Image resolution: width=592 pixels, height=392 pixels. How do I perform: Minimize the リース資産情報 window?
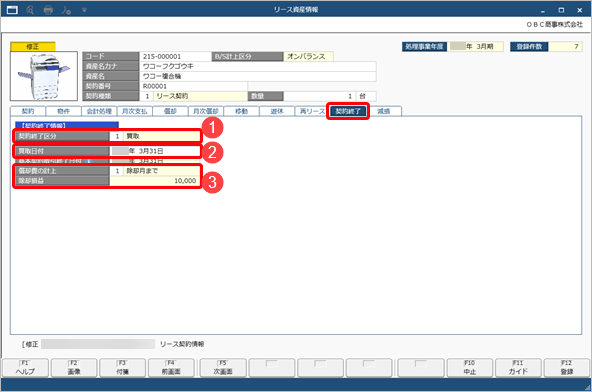pos(543,10)
